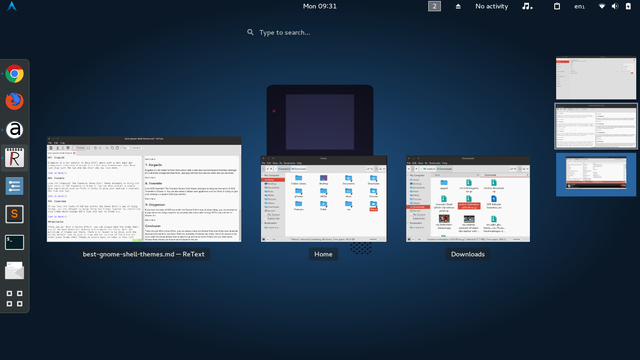Show all applications grid
The width and height of the screenshot is (640, 360).
(x=14, y=298)
